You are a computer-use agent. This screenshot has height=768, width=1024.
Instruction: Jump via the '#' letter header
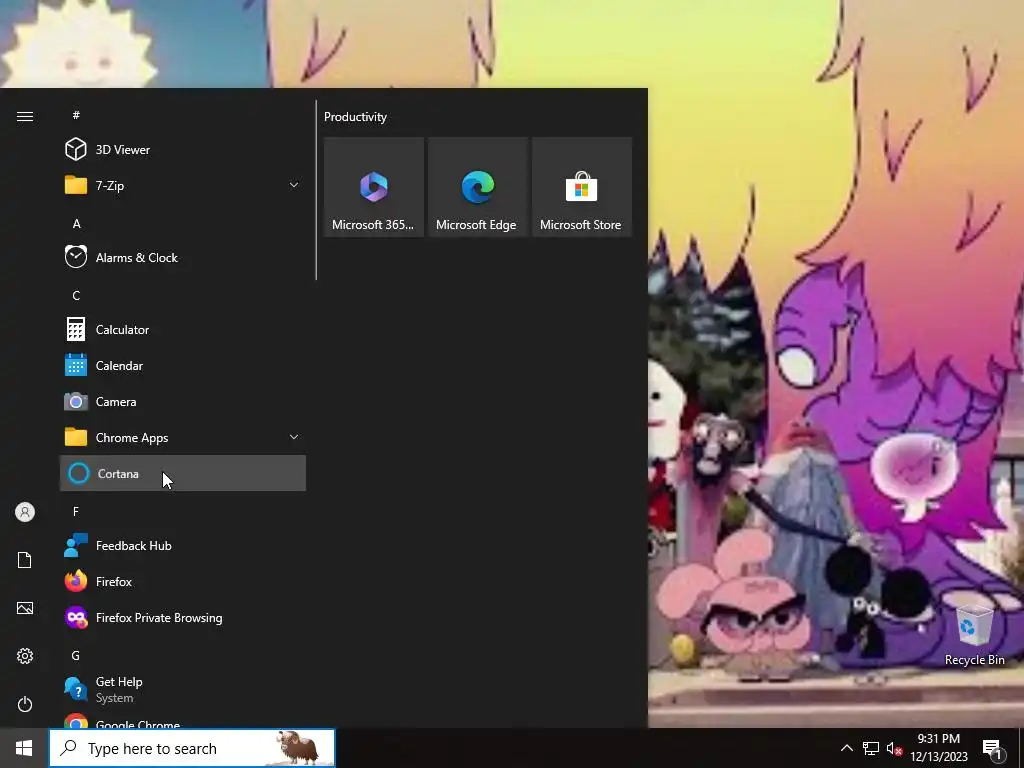[76, 116]
